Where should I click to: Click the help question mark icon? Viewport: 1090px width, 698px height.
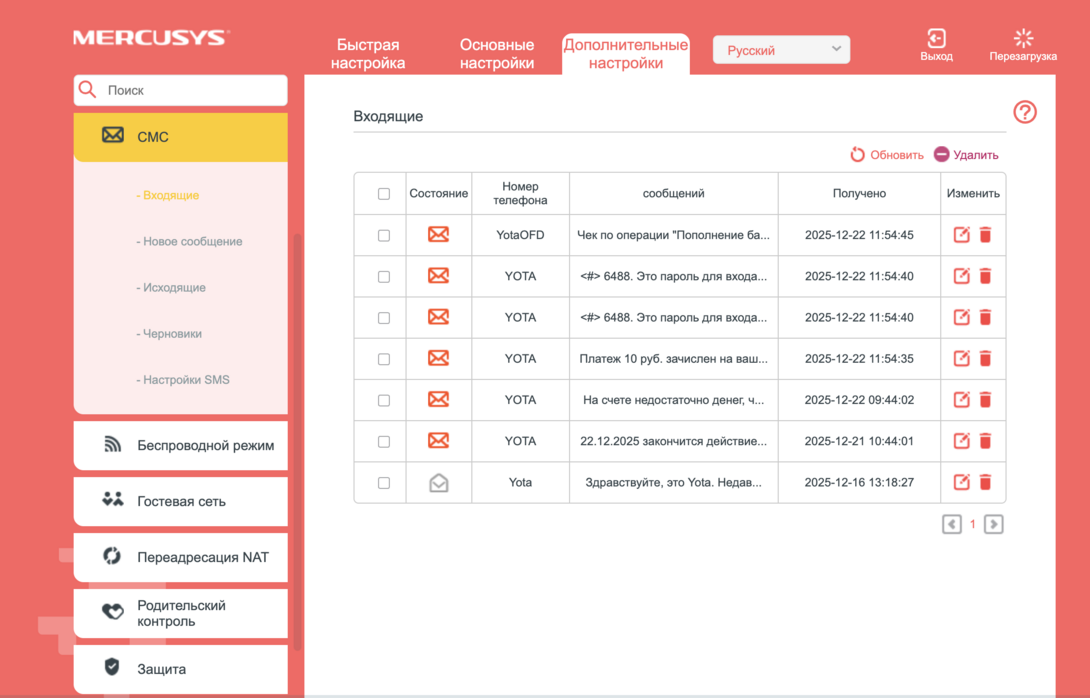1024,112
